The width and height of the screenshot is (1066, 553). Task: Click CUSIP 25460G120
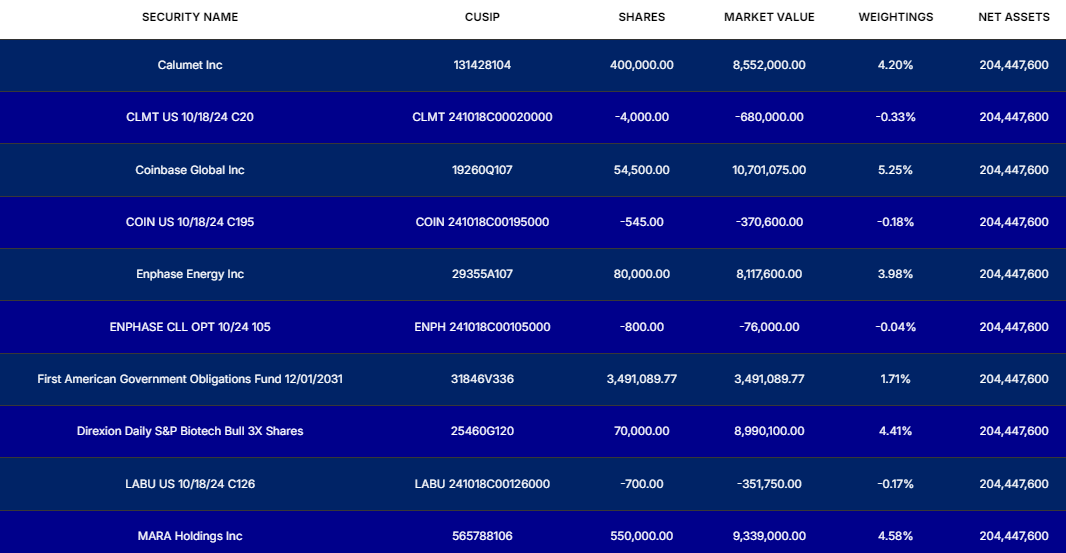[482, 431]
